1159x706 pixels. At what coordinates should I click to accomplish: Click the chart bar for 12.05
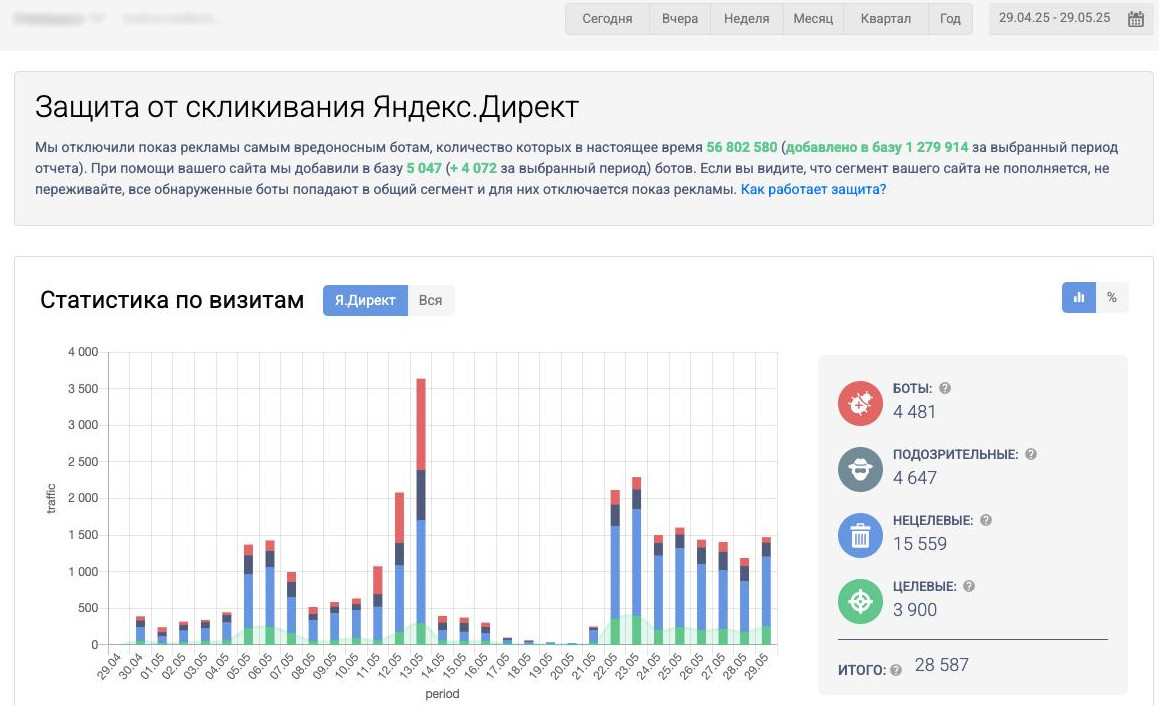click(399, 568)
